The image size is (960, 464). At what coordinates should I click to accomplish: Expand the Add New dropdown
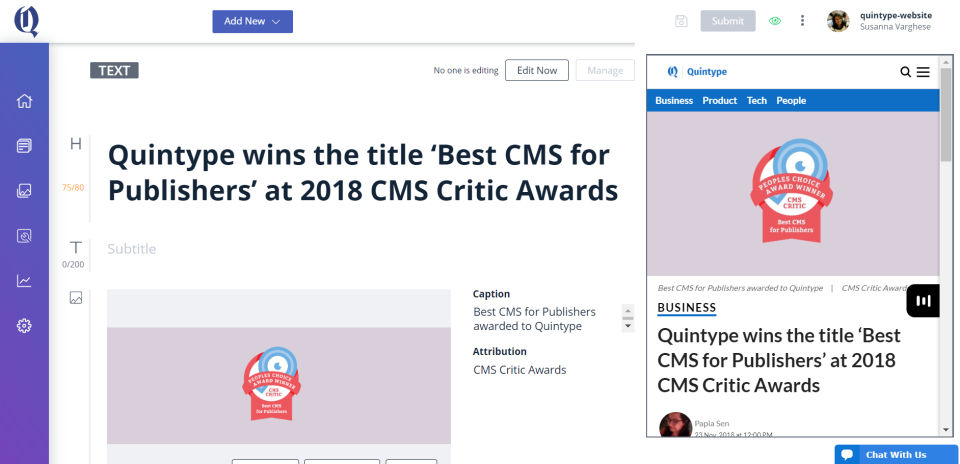pos(252,21)
